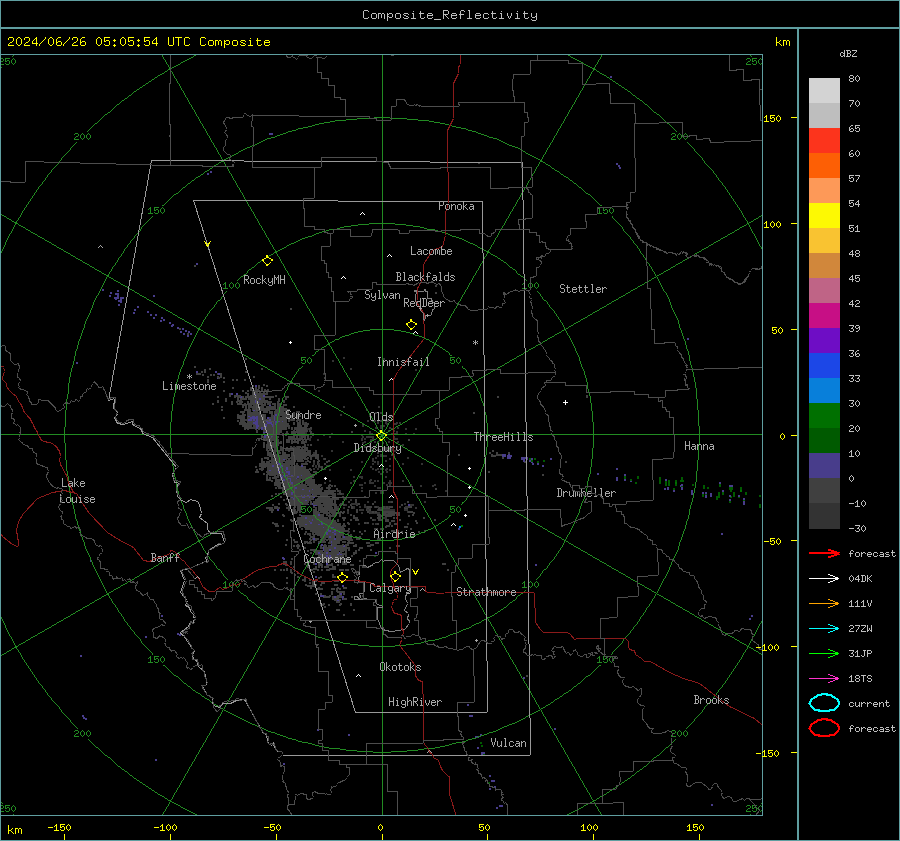The image size is (900, 841).
Task: Click the Sylvan label
Action: pyautogui.click(x=382, y=295)
